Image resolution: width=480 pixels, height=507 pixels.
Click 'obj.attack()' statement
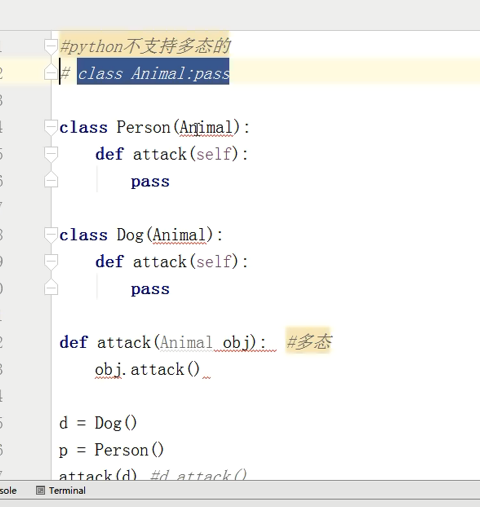pyautogui.click(x=147, y=370)
